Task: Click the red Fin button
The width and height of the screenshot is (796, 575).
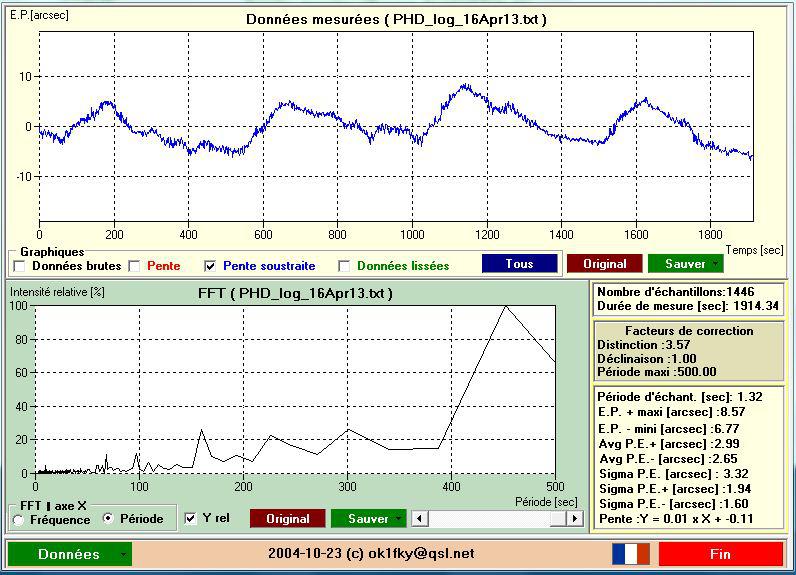Action: click(721, 554)
